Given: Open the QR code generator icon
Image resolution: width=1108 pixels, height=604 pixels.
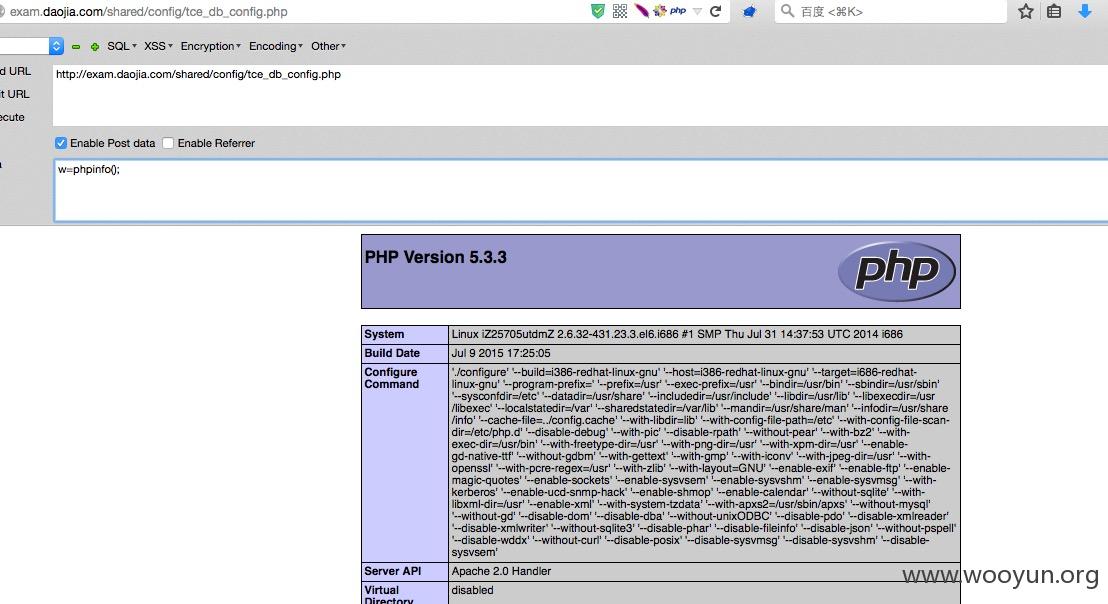Looking at the screenshot, I should (620, 11).
